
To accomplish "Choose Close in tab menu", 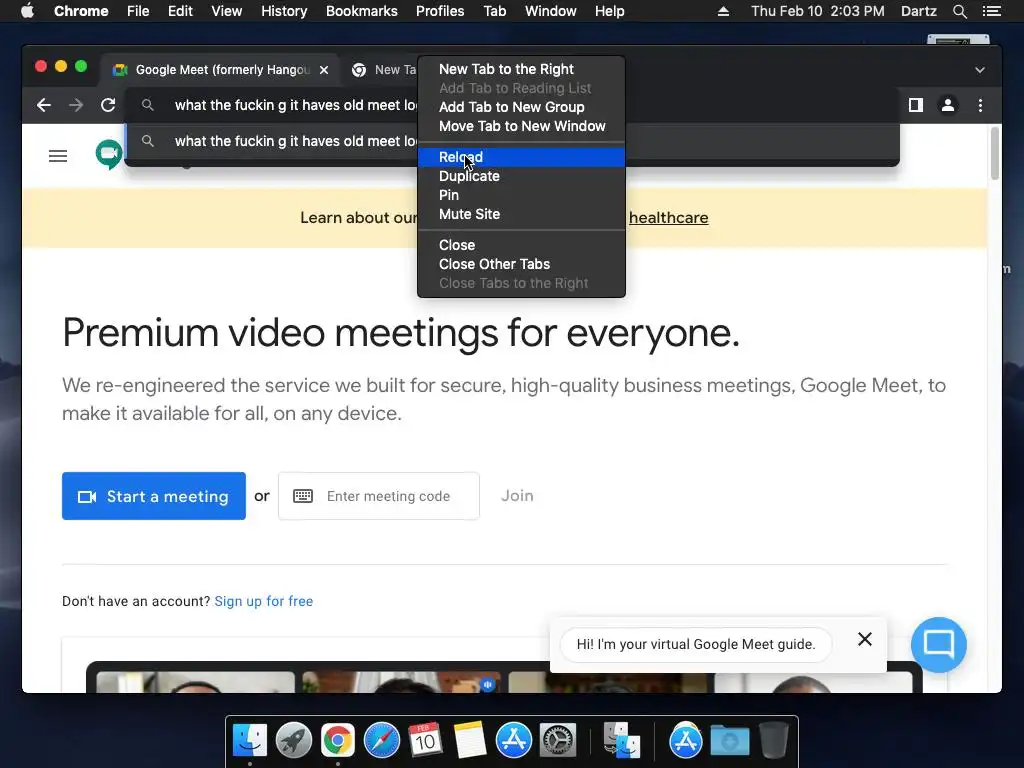I will pyautogui.click(x=521, y=246).
